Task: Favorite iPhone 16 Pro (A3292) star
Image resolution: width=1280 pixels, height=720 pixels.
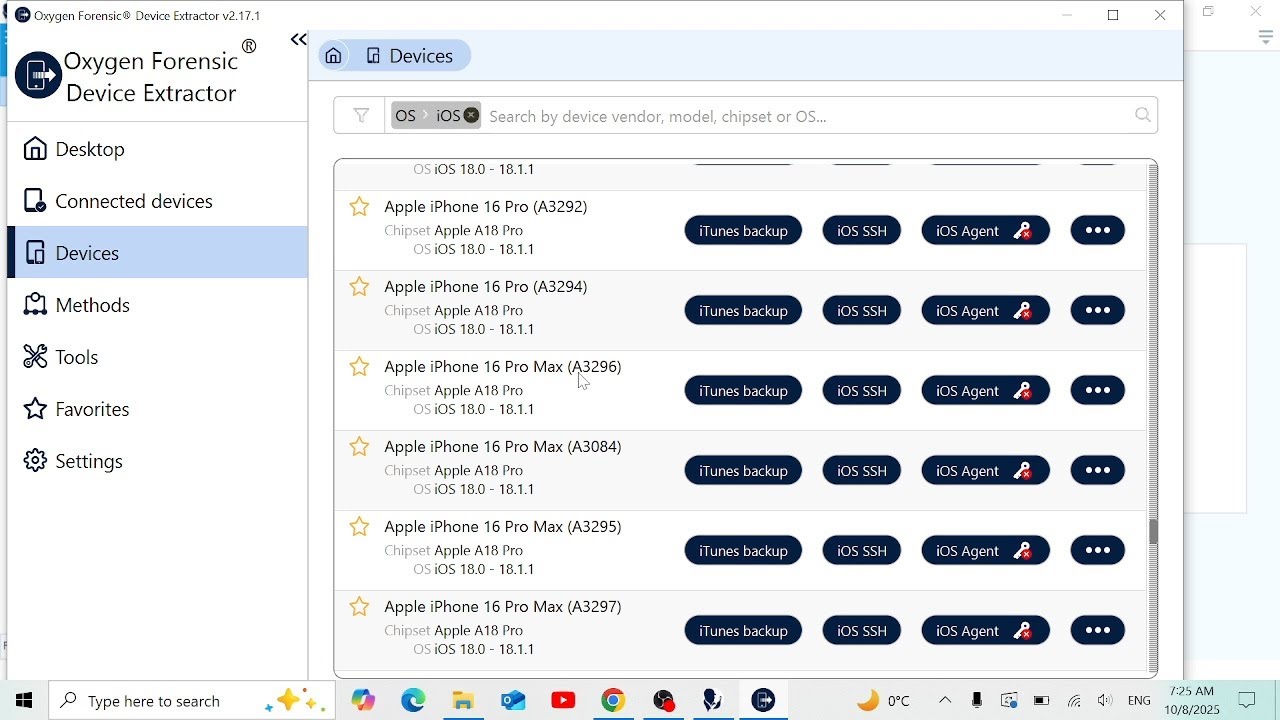Action: pos(359,207)
